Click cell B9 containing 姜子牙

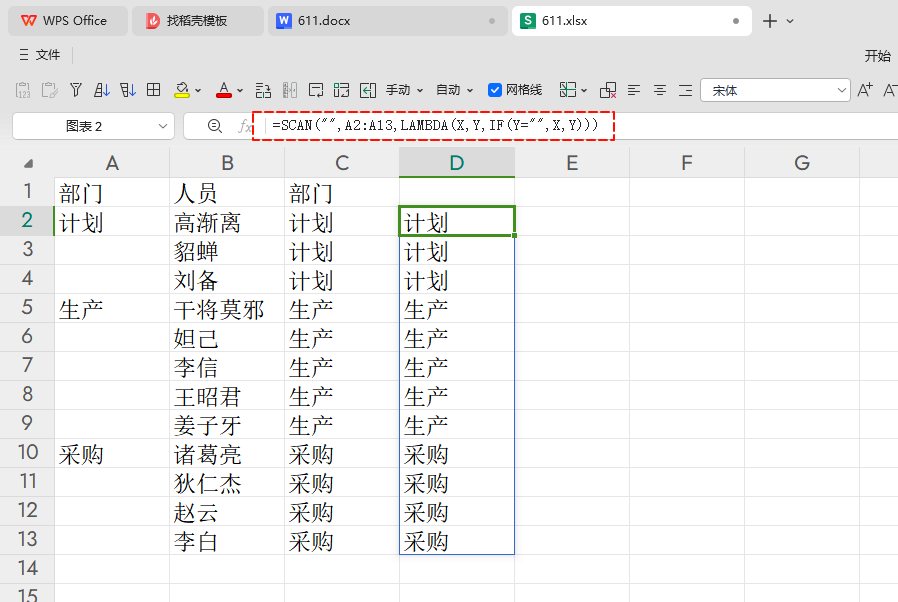pyautogui.click(x=227, y=424)
